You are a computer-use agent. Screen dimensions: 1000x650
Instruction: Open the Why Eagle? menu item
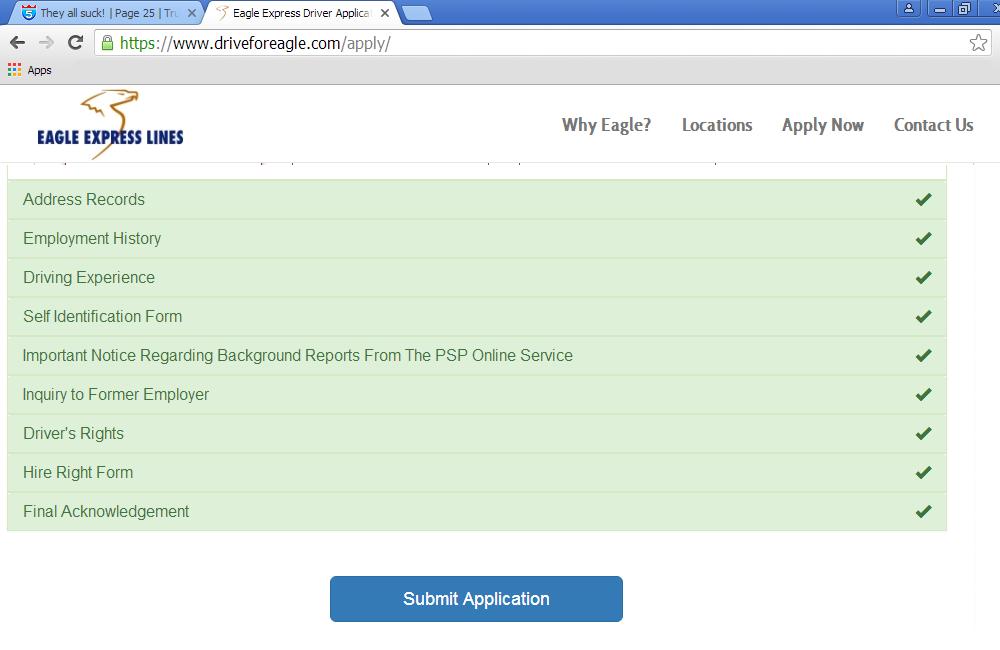click(606, 125)
